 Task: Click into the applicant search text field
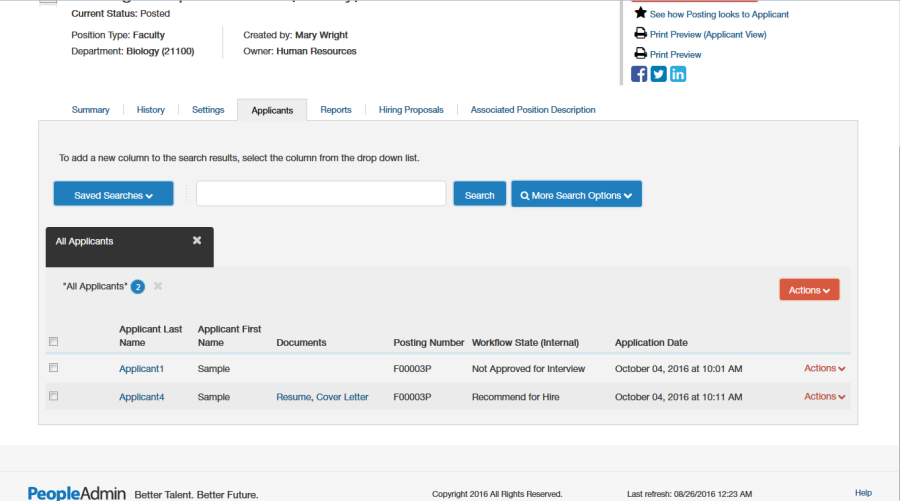click(320, 194)
